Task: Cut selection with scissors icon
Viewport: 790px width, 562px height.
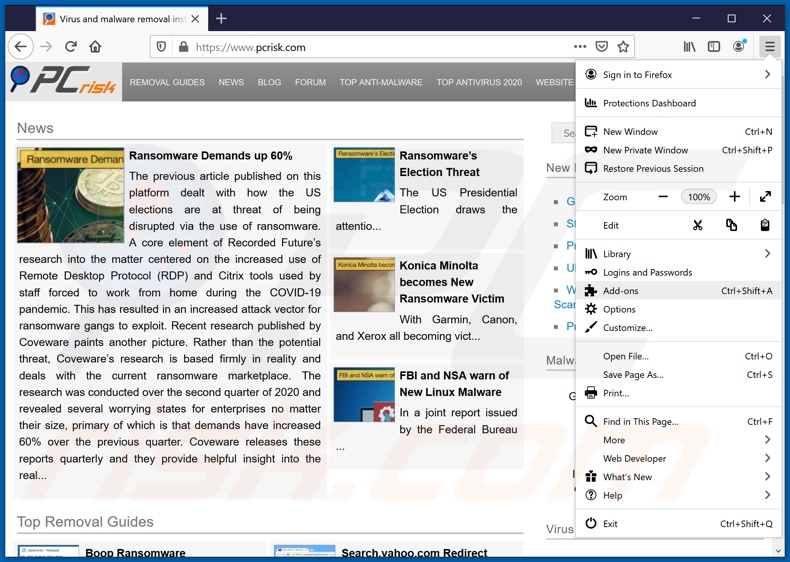Action: [x=697, y=225]
